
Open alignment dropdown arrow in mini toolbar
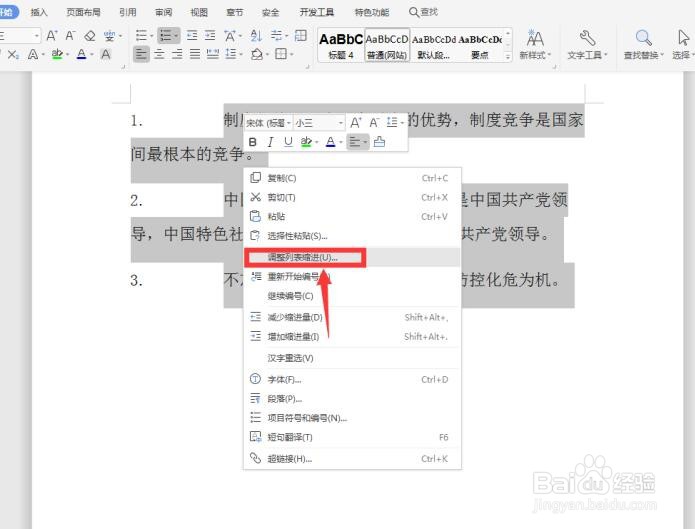[365, 142]
